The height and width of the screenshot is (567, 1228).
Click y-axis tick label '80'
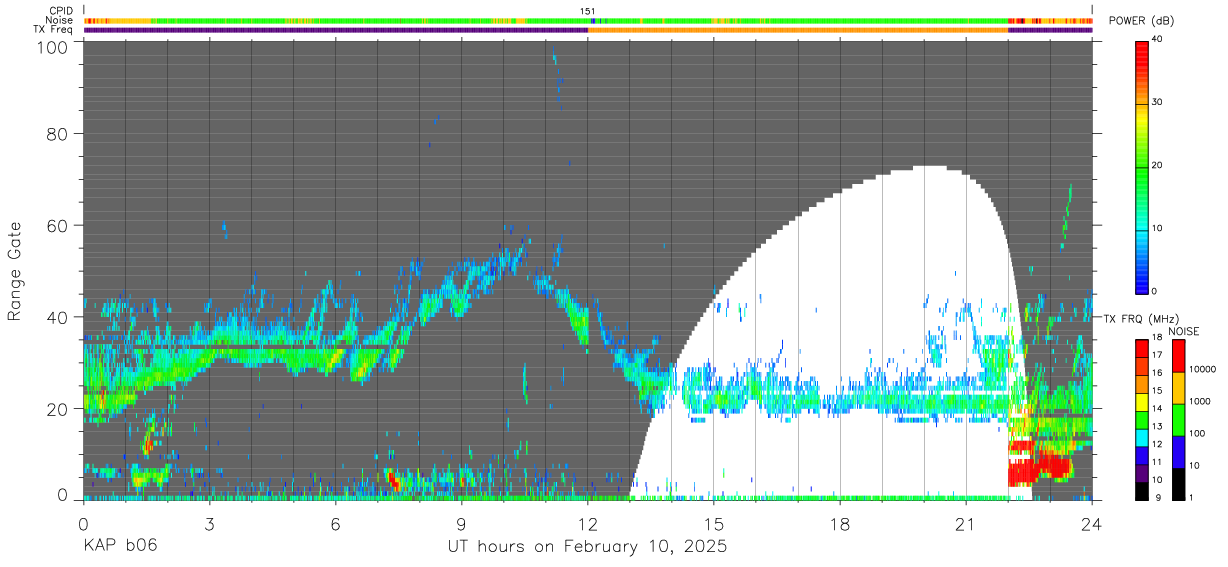(x=58, y=135)
